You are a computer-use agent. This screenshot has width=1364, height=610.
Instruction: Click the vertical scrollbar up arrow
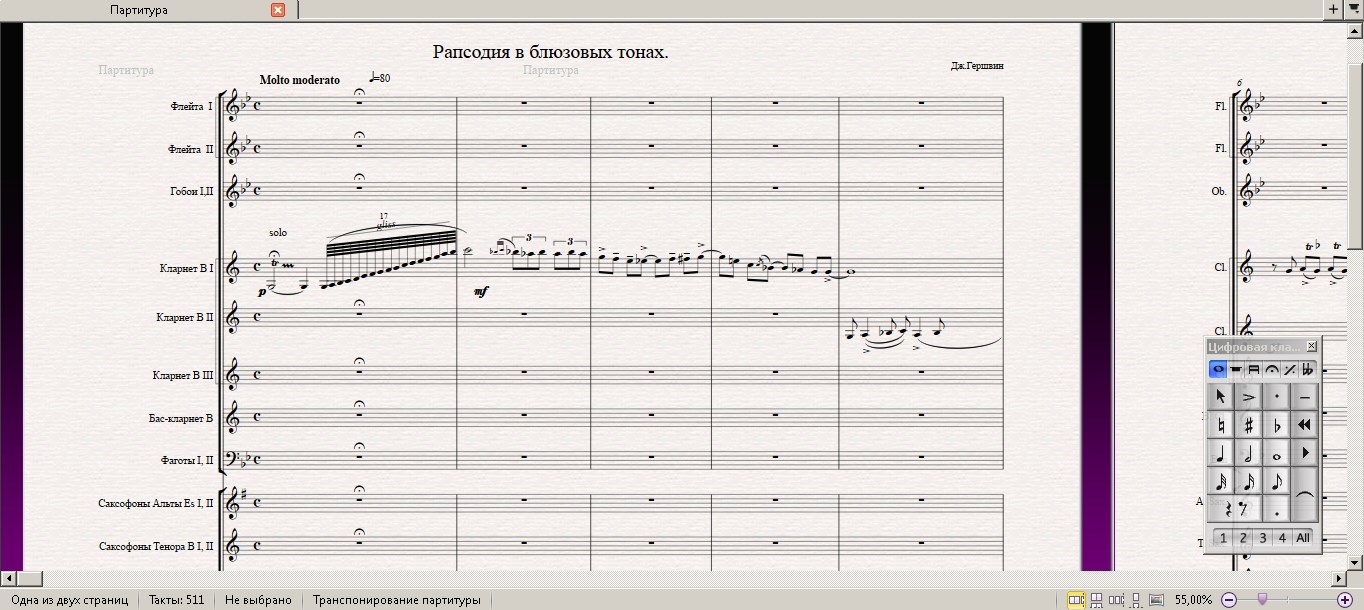[x=1356, y=29]
